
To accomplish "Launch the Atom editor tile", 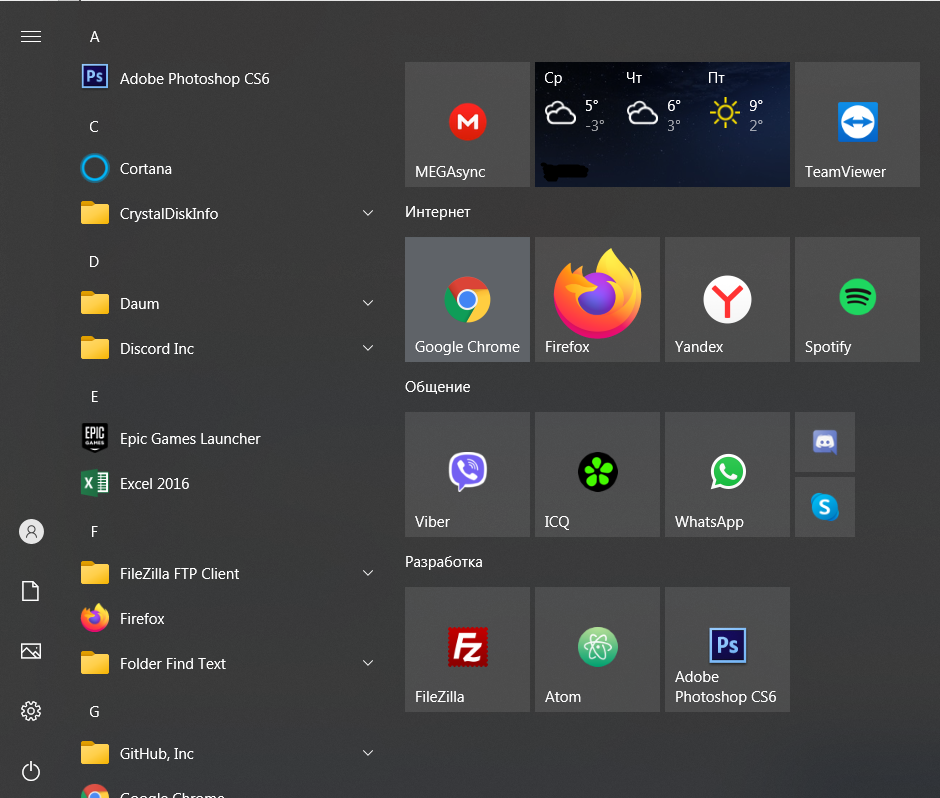I will tap(597, 649).
